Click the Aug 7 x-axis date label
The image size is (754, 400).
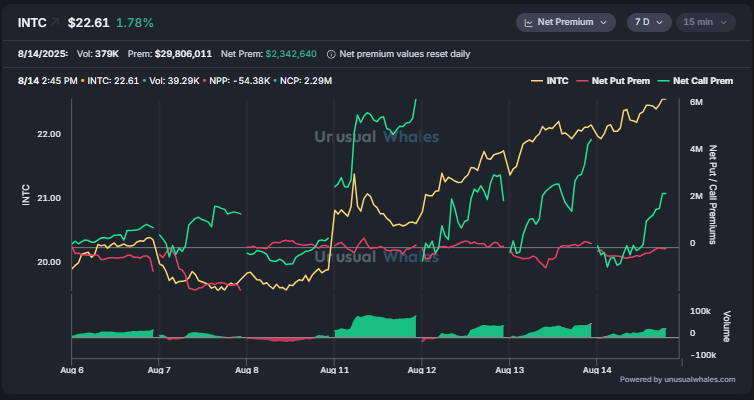159,370
